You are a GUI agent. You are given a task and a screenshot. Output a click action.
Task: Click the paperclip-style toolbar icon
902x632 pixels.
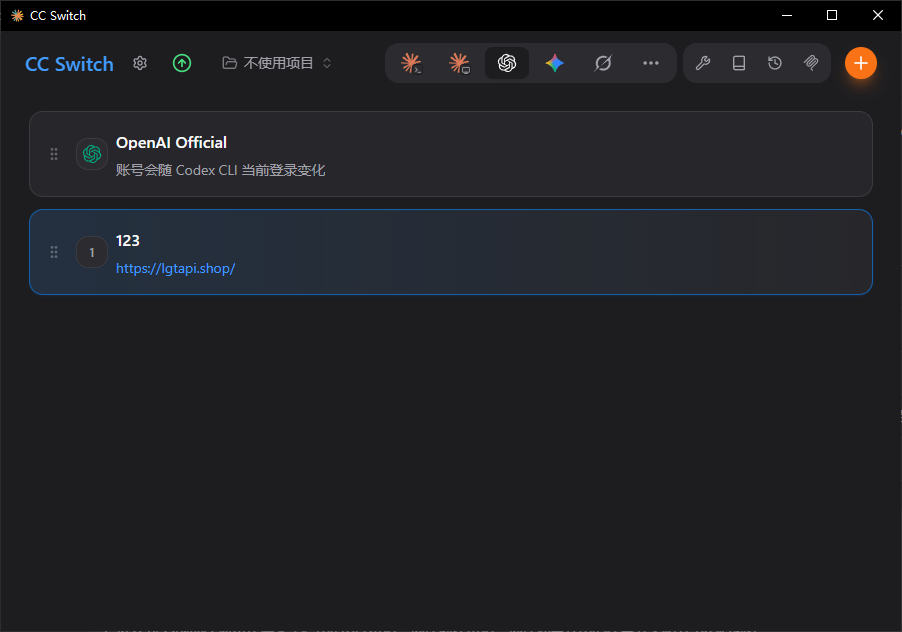coord(811,63)
